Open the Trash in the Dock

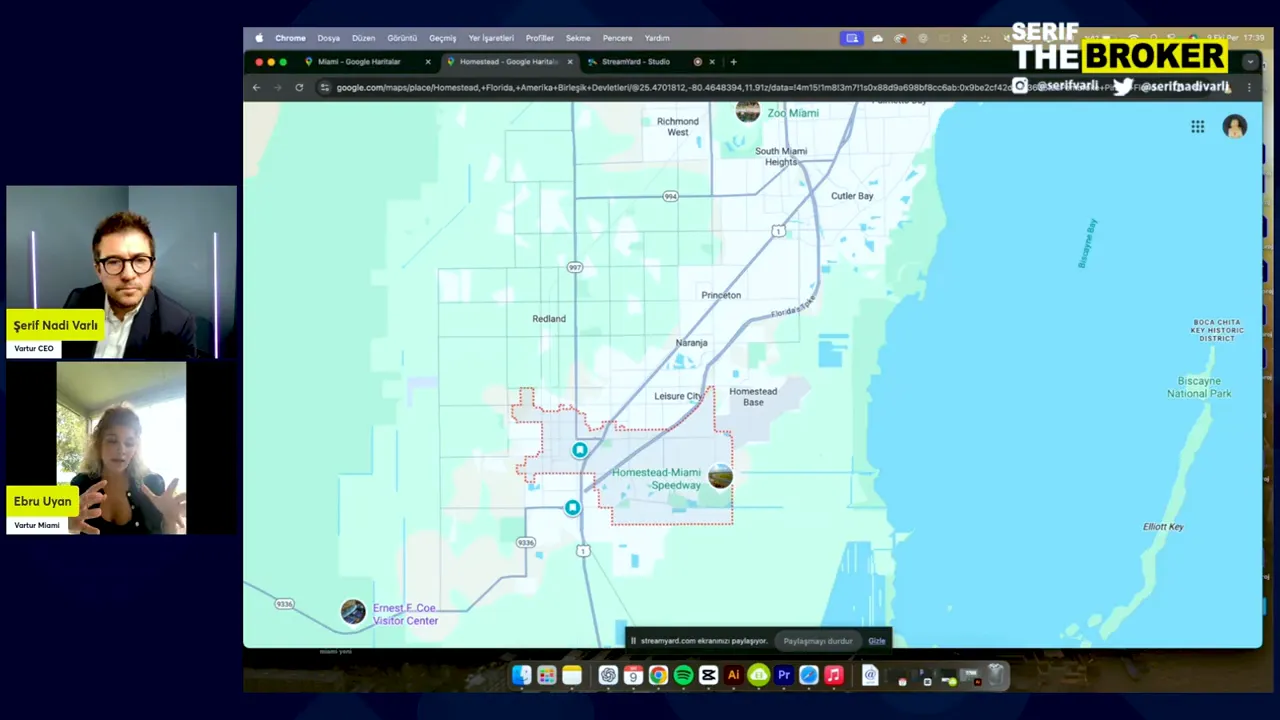(996, 676)
